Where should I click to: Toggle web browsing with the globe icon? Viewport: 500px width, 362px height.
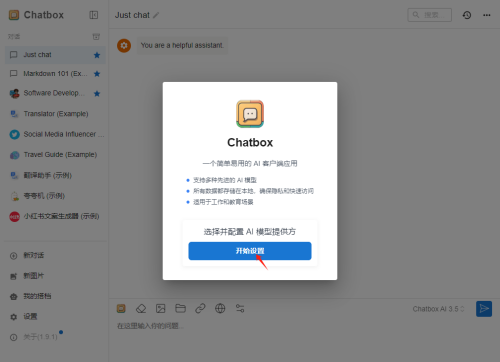click(220, 309)
